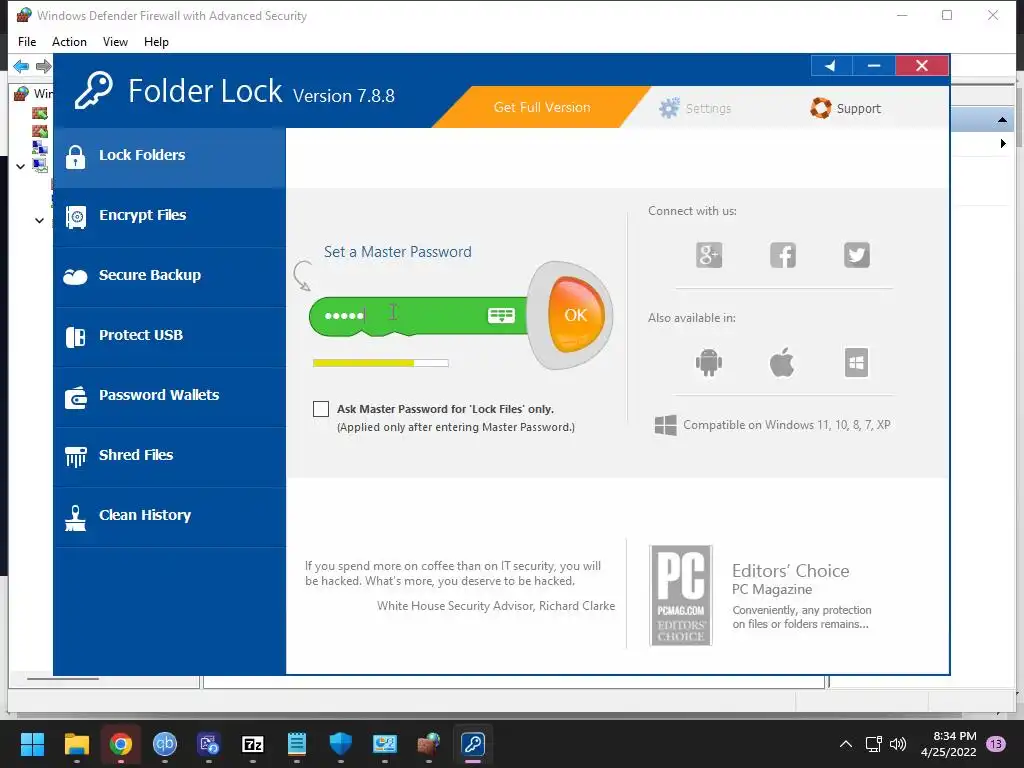Open Folder Lock Settings

click(x=695, y=108)
